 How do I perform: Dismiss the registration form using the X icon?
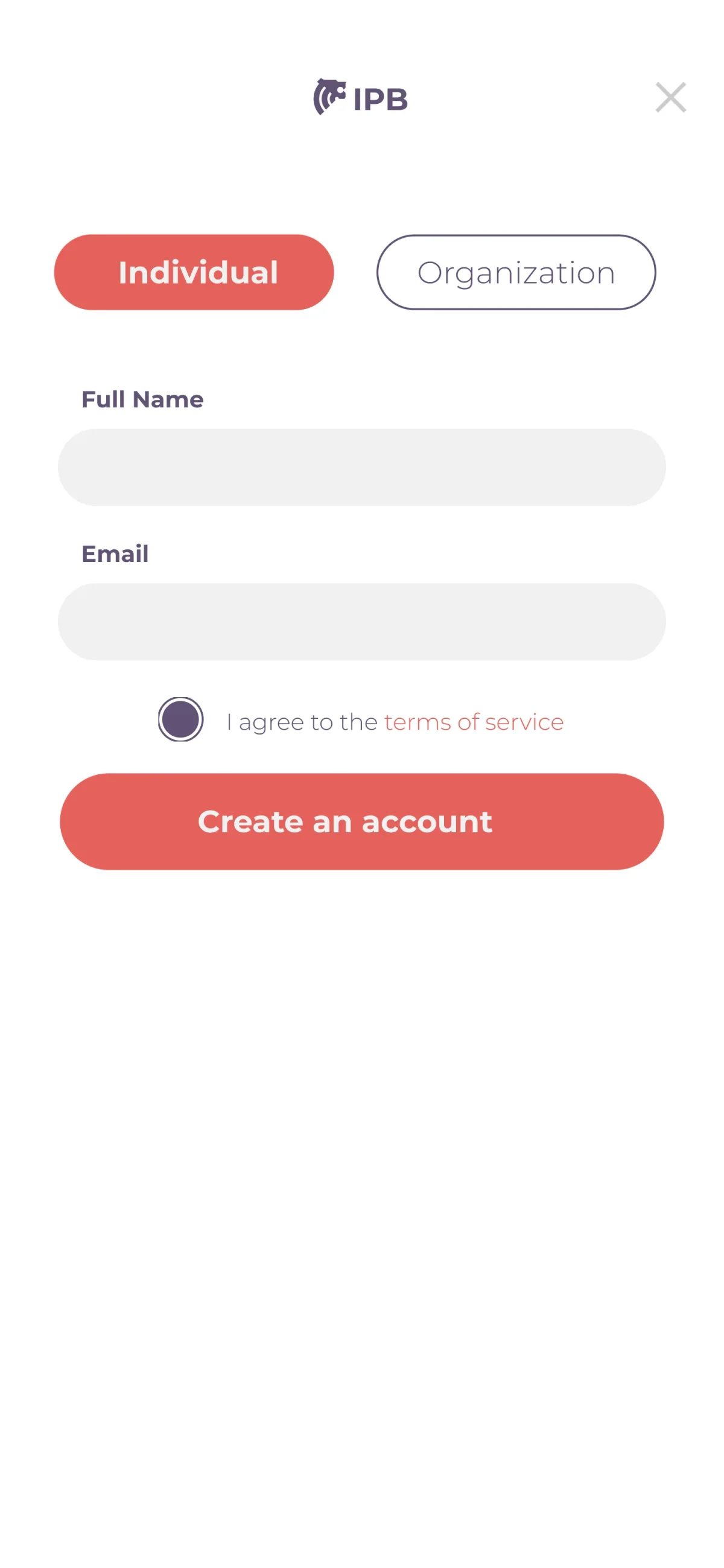(670, 97)
